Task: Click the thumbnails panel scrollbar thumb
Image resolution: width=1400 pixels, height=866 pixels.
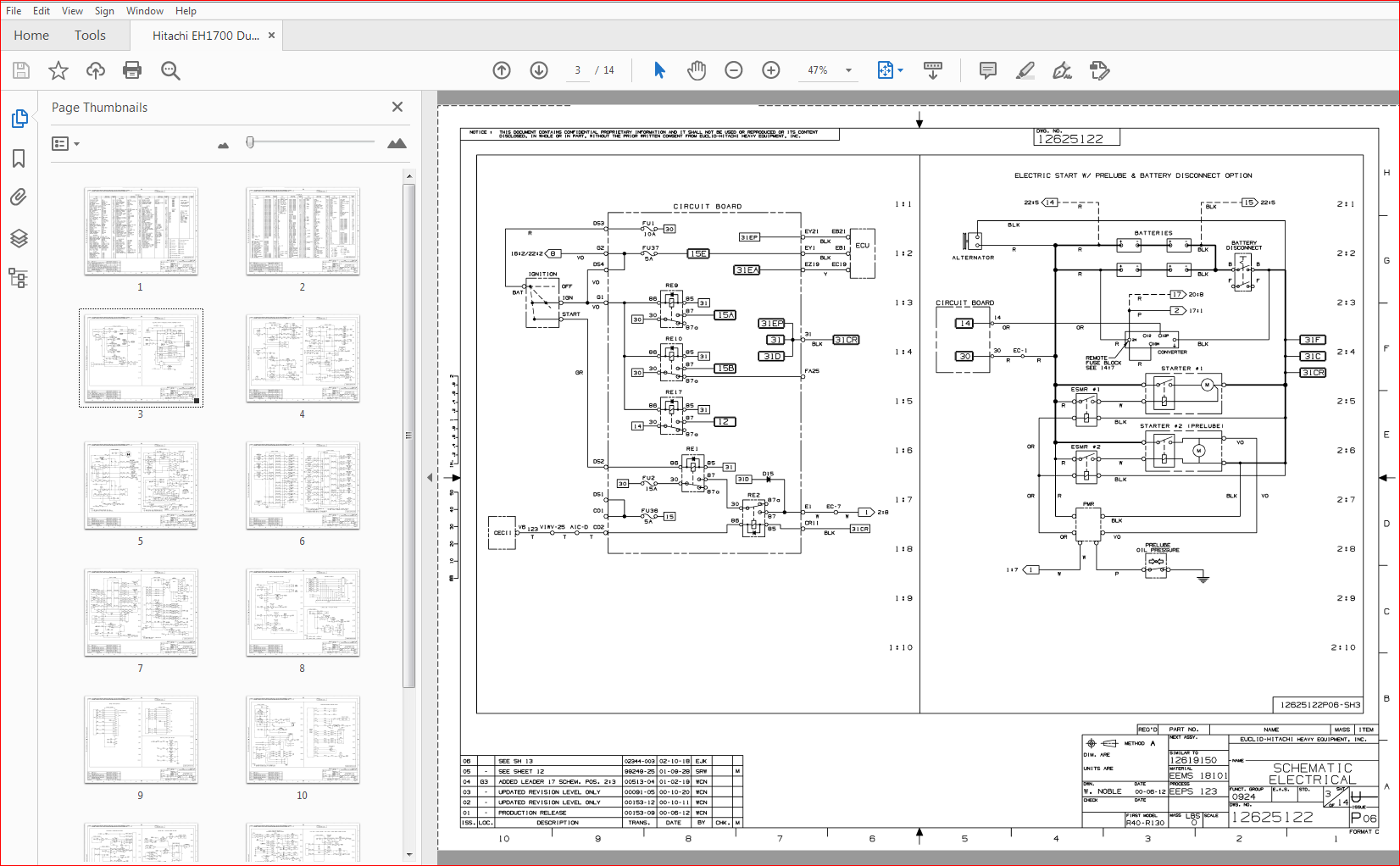Action: (409, 436)
